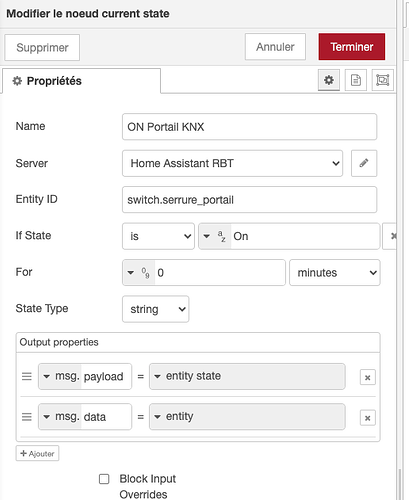Click the Terminer button
The height and width of the screenshot is (500, 409).
(x=352, y=47)
